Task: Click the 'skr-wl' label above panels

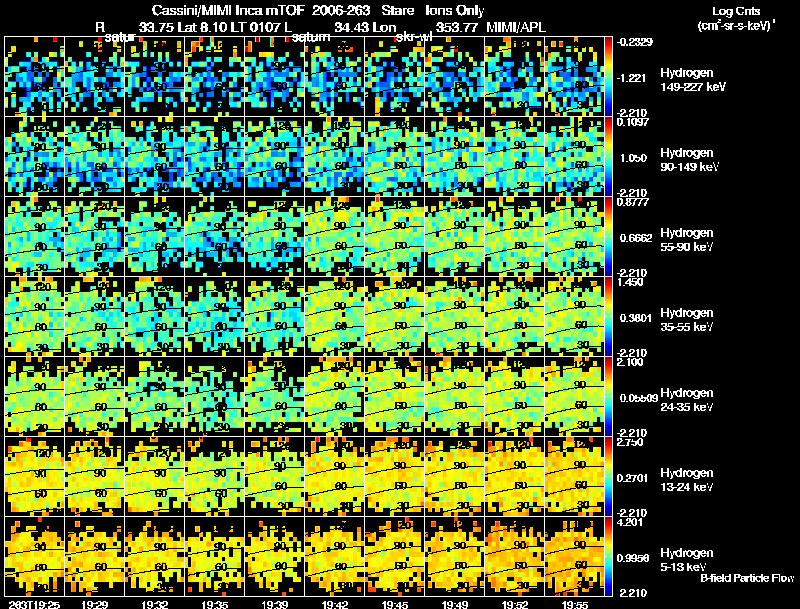Action: (x=414, y=37)
